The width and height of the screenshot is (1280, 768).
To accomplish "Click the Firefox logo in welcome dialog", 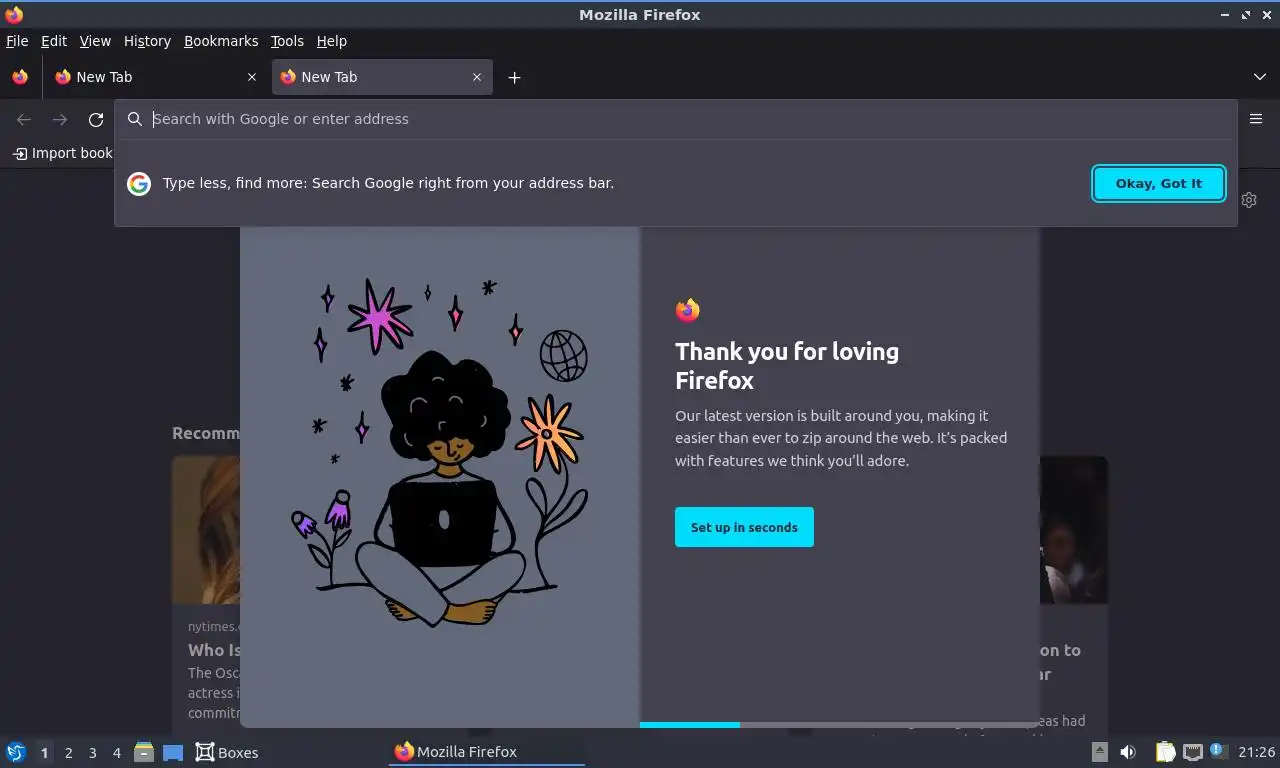I will point(687,310).
